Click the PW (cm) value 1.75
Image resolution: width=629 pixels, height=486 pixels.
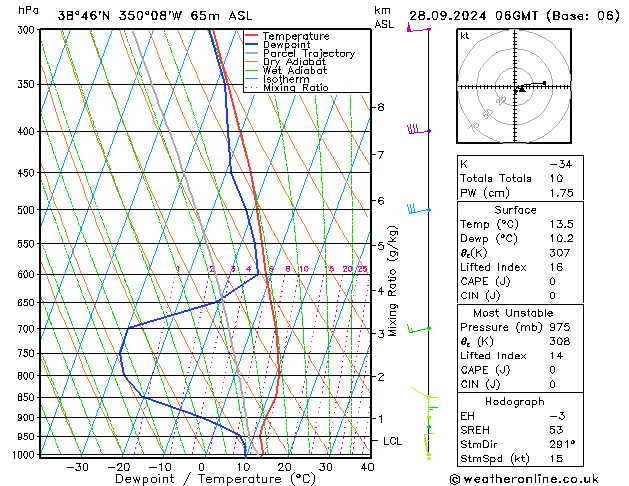562,193
